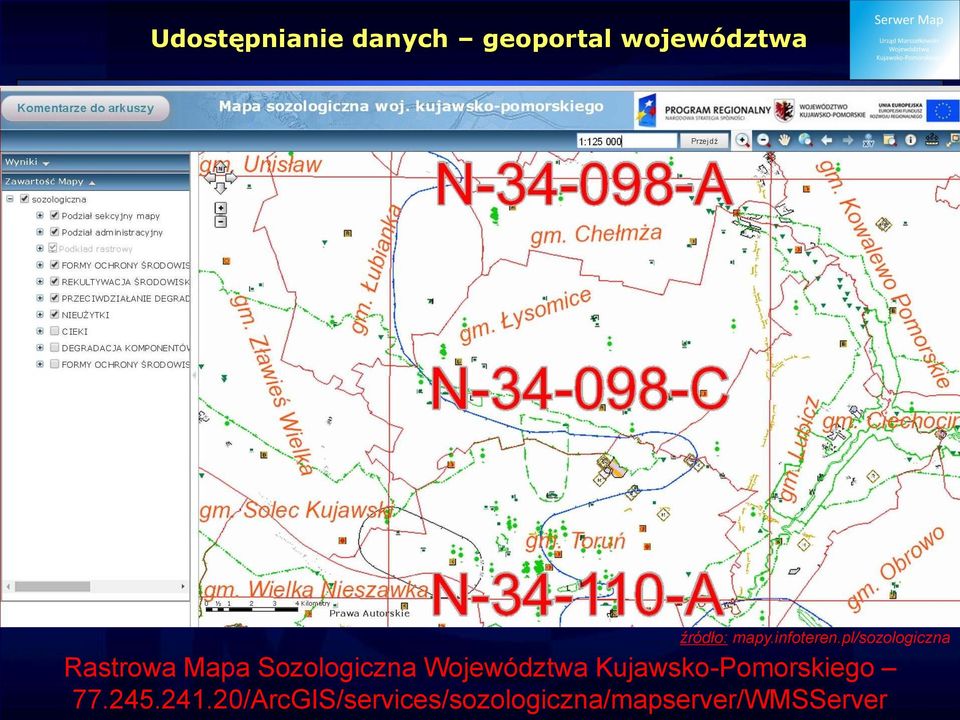Expand REKULTYWACJA ŚRODOWISKA node
Screen dimensions: 960x720
[x=40, y=282]
